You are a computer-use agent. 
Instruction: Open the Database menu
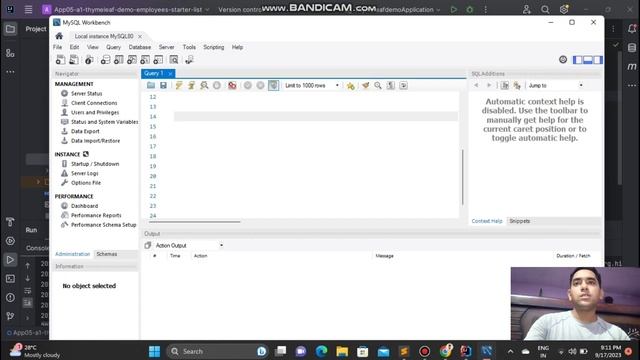(140, 47)
